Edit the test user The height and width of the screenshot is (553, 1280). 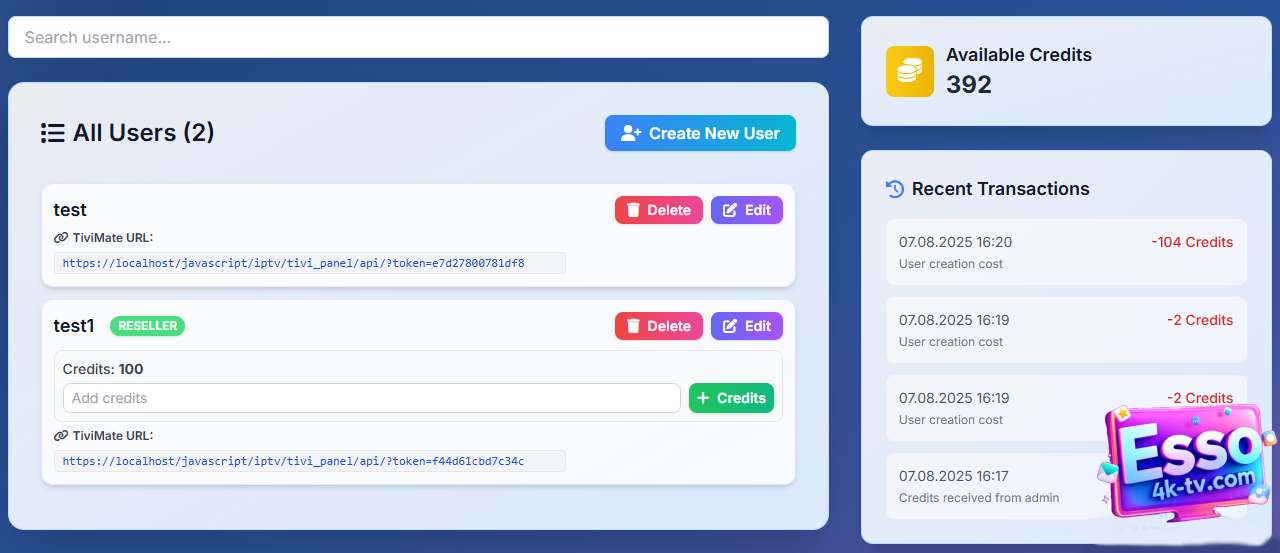pos(747,210)
